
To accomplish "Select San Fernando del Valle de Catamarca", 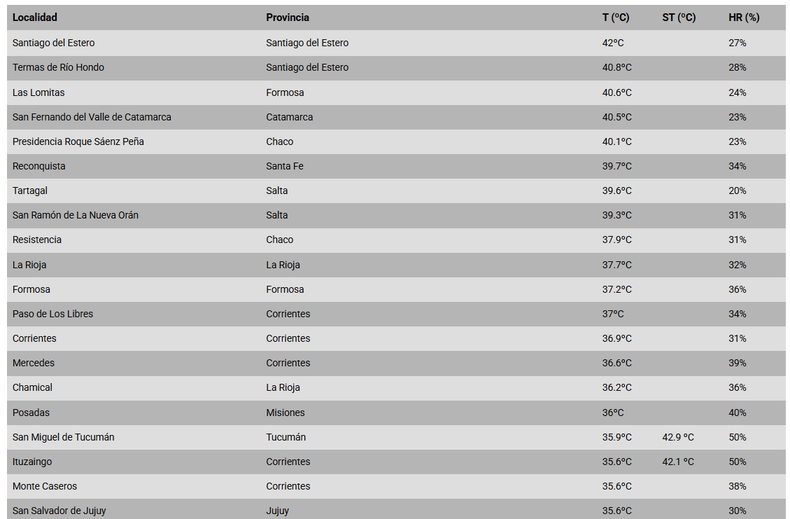I will pos(92,117).
